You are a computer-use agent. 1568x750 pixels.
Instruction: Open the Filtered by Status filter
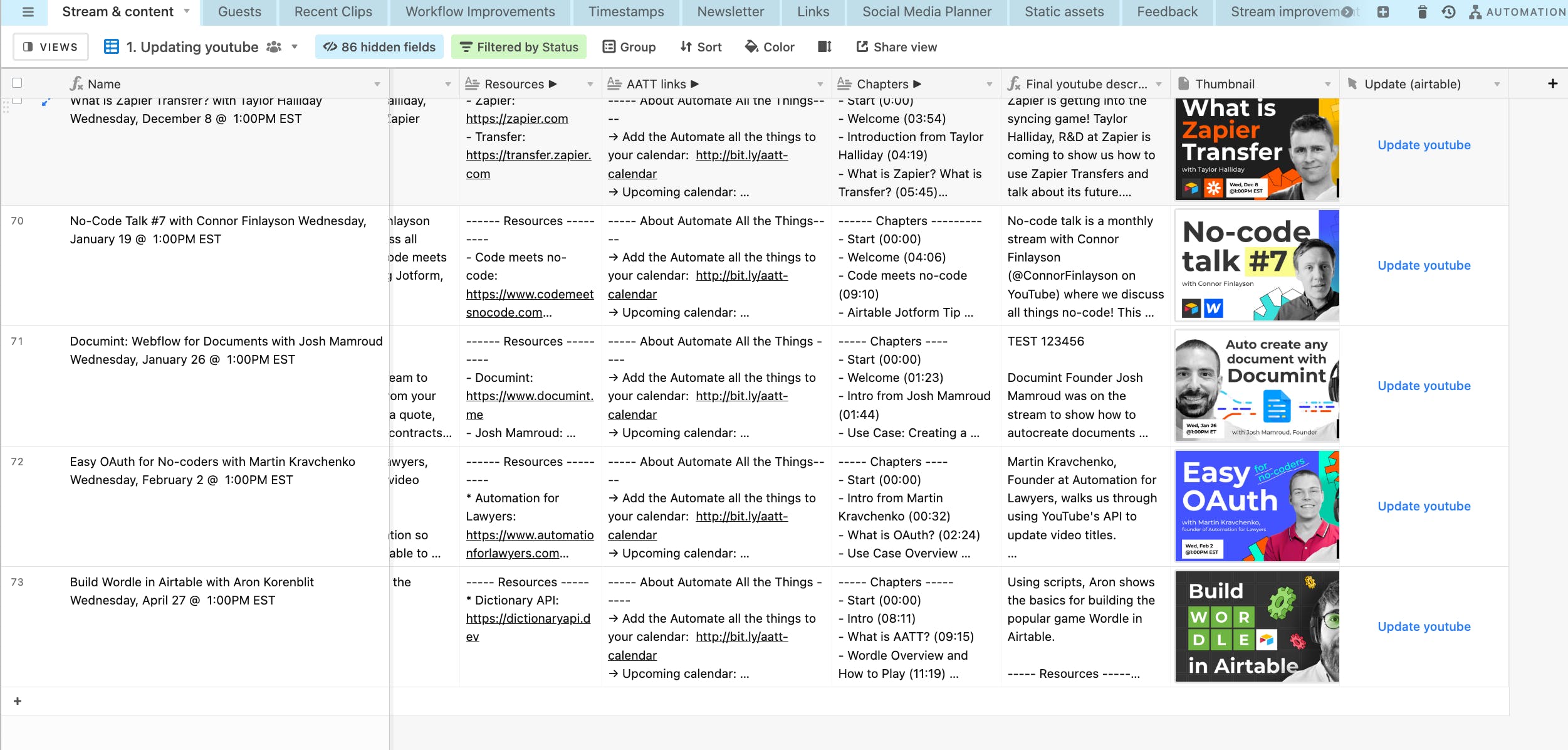519,47
